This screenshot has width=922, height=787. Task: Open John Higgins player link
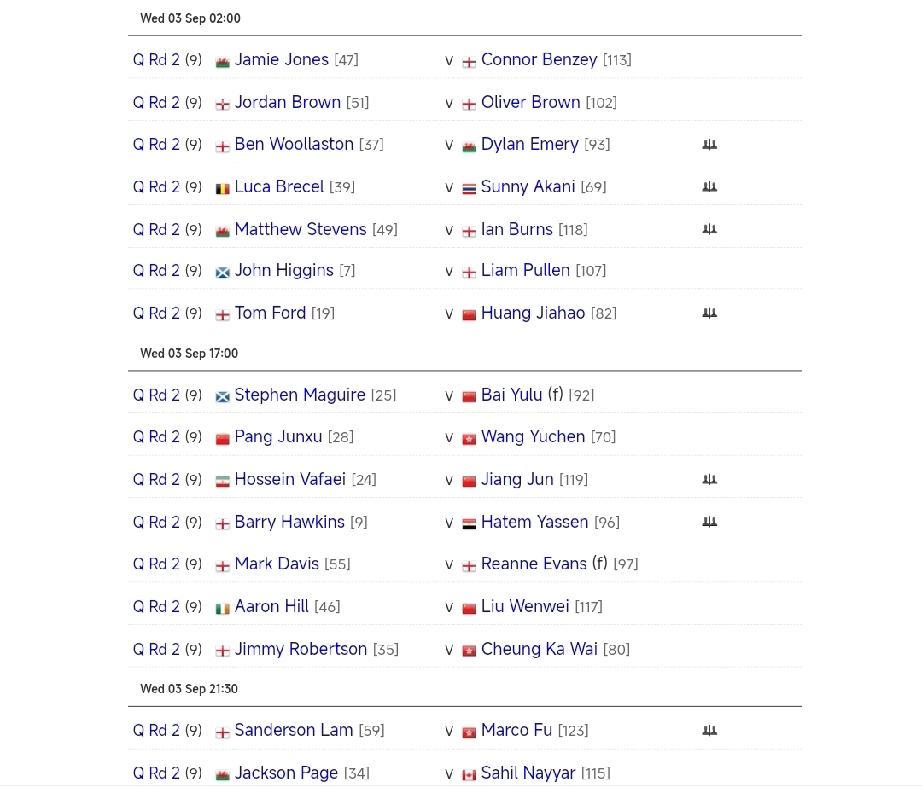pos(284,271)
